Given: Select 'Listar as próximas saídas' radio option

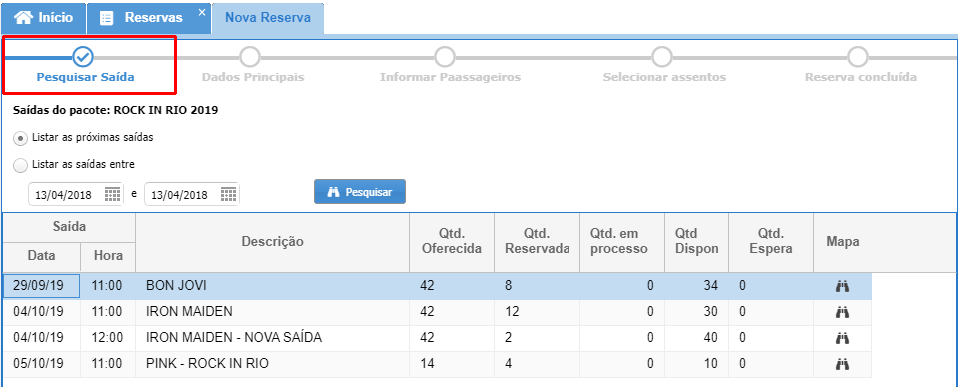Looking at the screenshot, I should 20,138.
